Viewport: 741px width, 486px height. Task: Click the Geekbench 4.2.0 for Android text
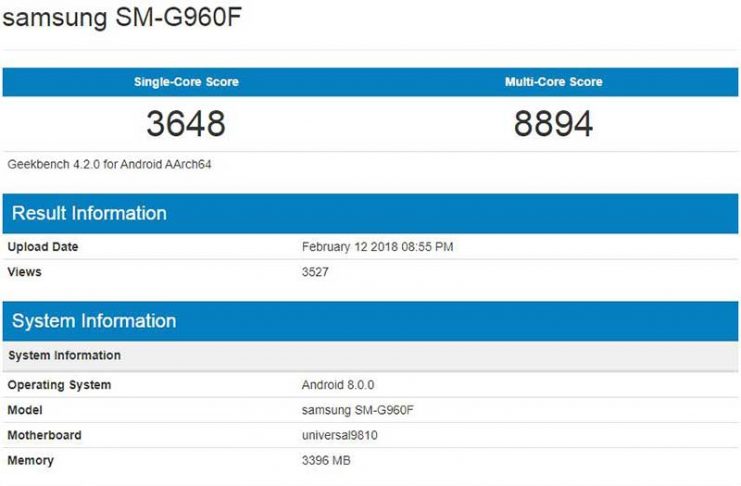pyautogui.click(x=109, y=163)
